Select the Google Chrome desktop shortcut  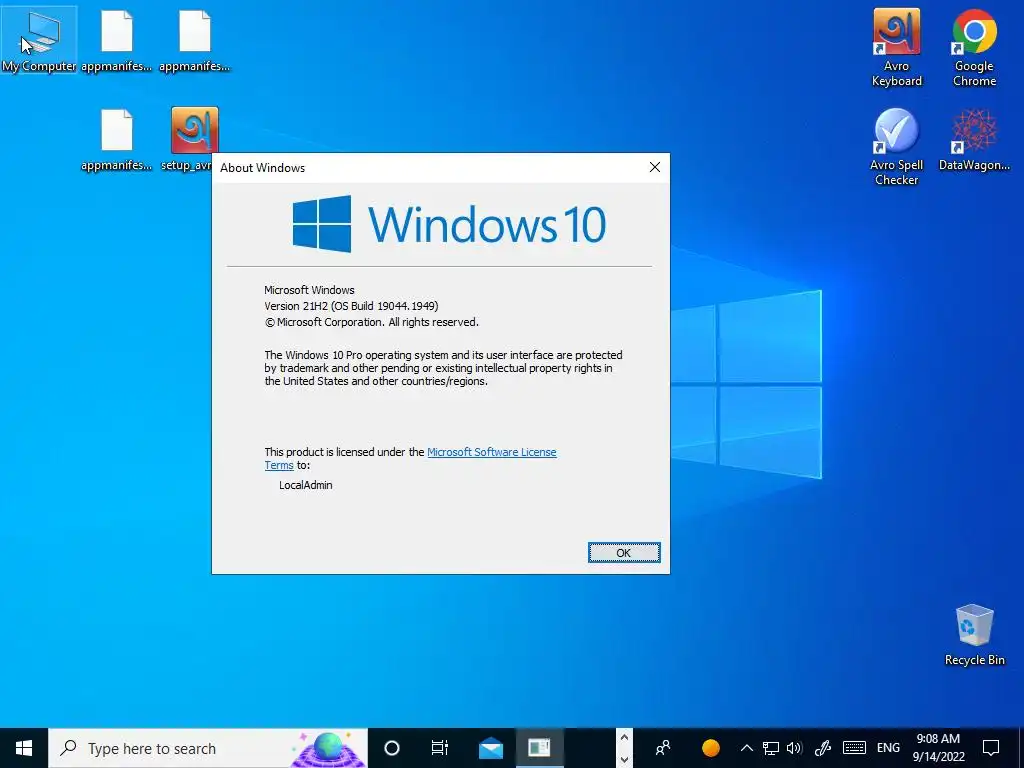point(974,48)
